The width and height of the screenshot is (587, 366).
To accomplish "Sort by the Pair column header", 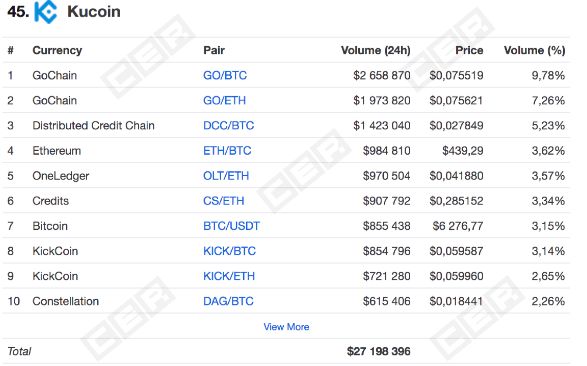I will (x=214, y=50).
